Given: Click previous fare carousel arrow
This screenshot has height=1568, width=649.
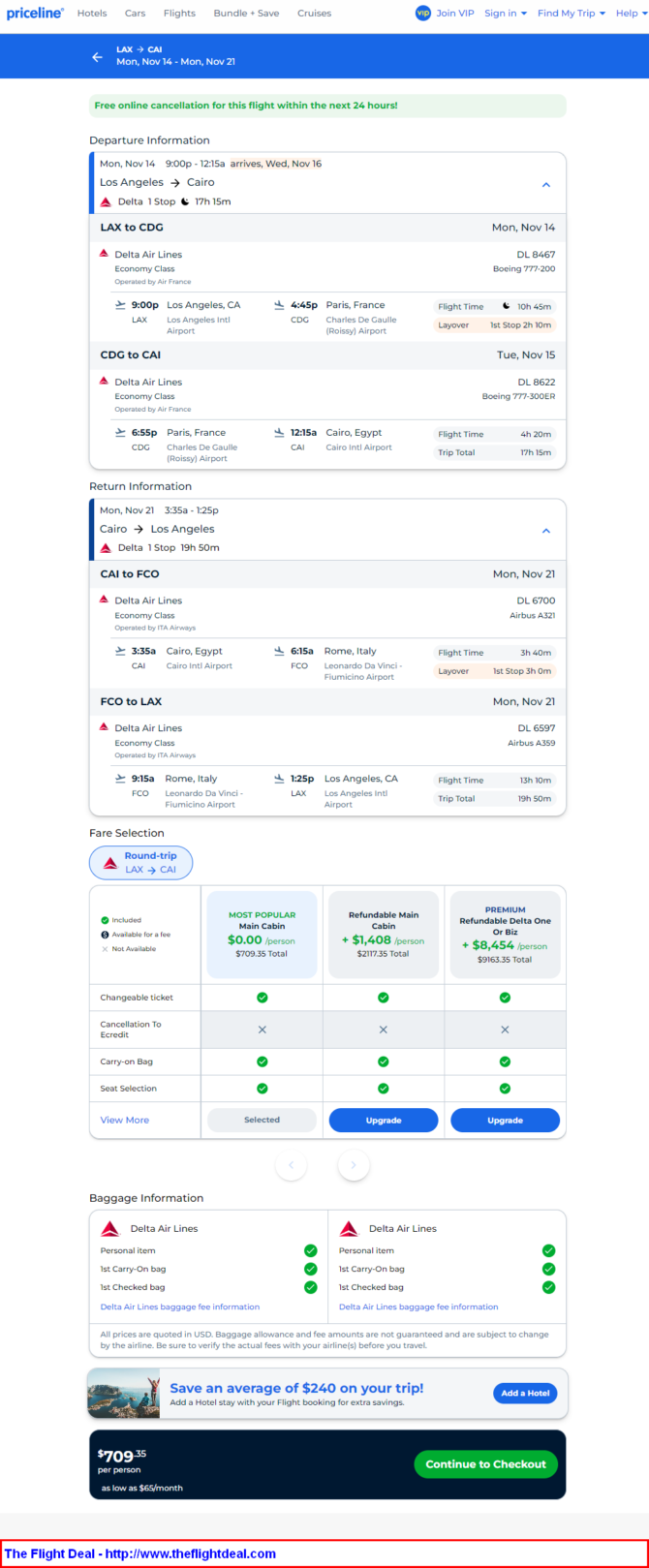Looking at the screenshot, I should click(x=292, y=1164).
